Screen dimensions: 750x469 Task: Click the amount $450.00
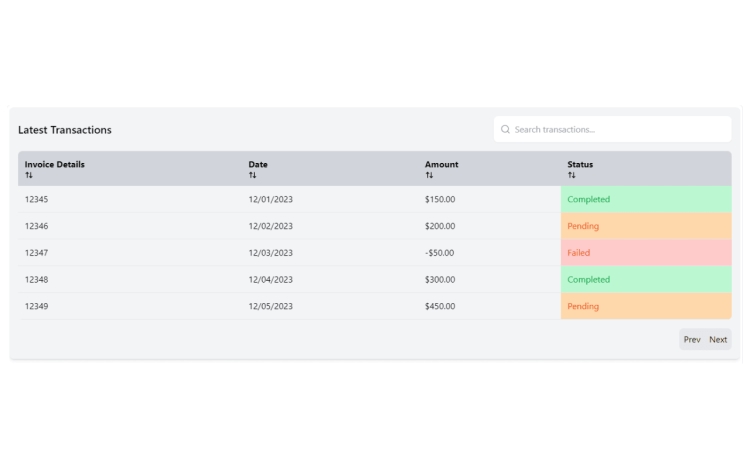[440, 306]
